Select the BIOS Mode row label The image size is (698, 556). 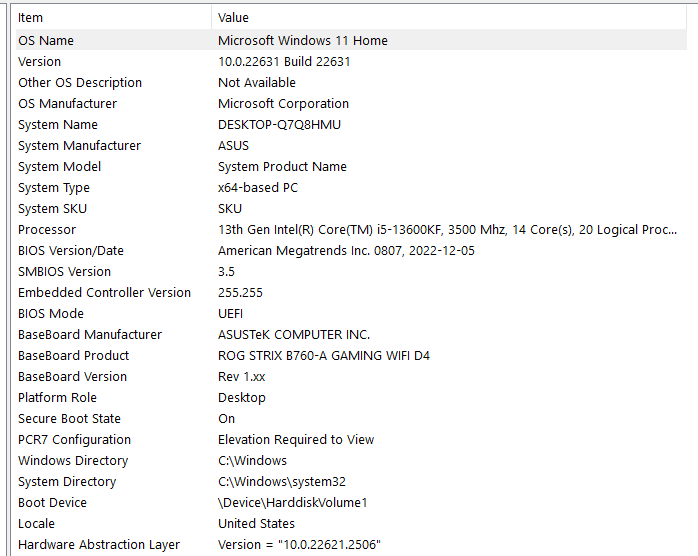click(x=51, y=313)
